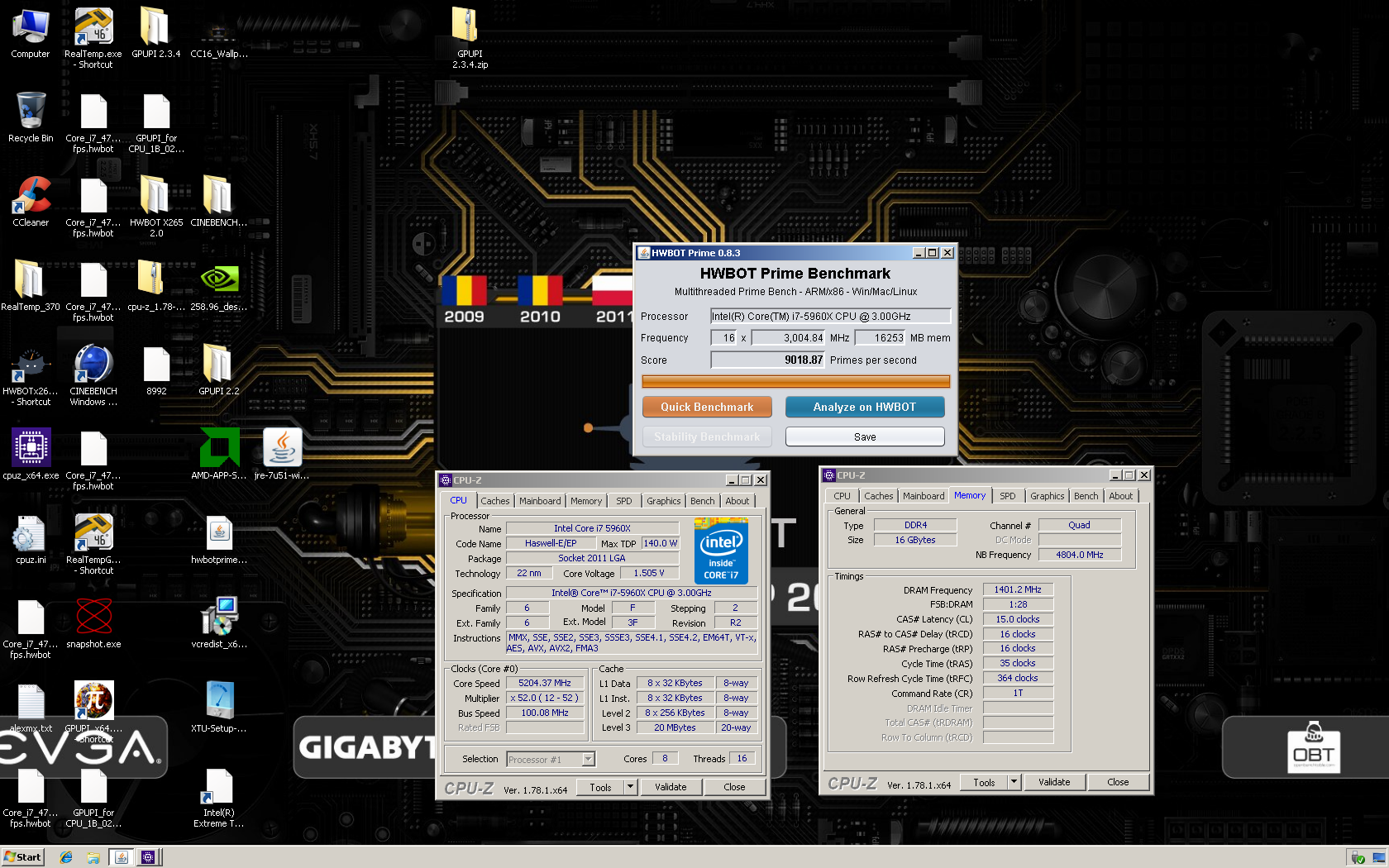
Task: Click the Processor name field in HWBOT Prime
Action: click(831, 316)
